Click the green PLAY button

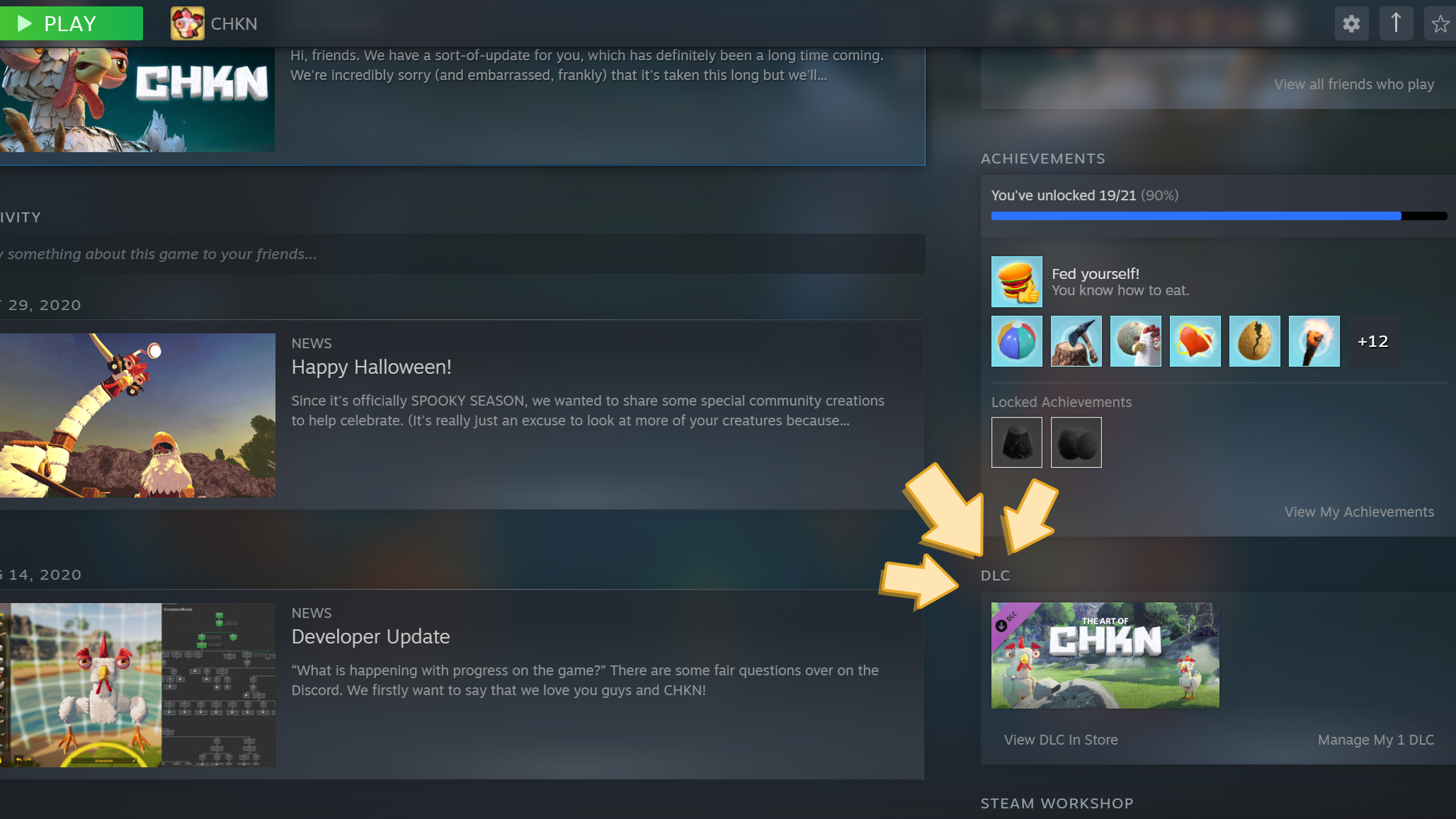[72, 23]
